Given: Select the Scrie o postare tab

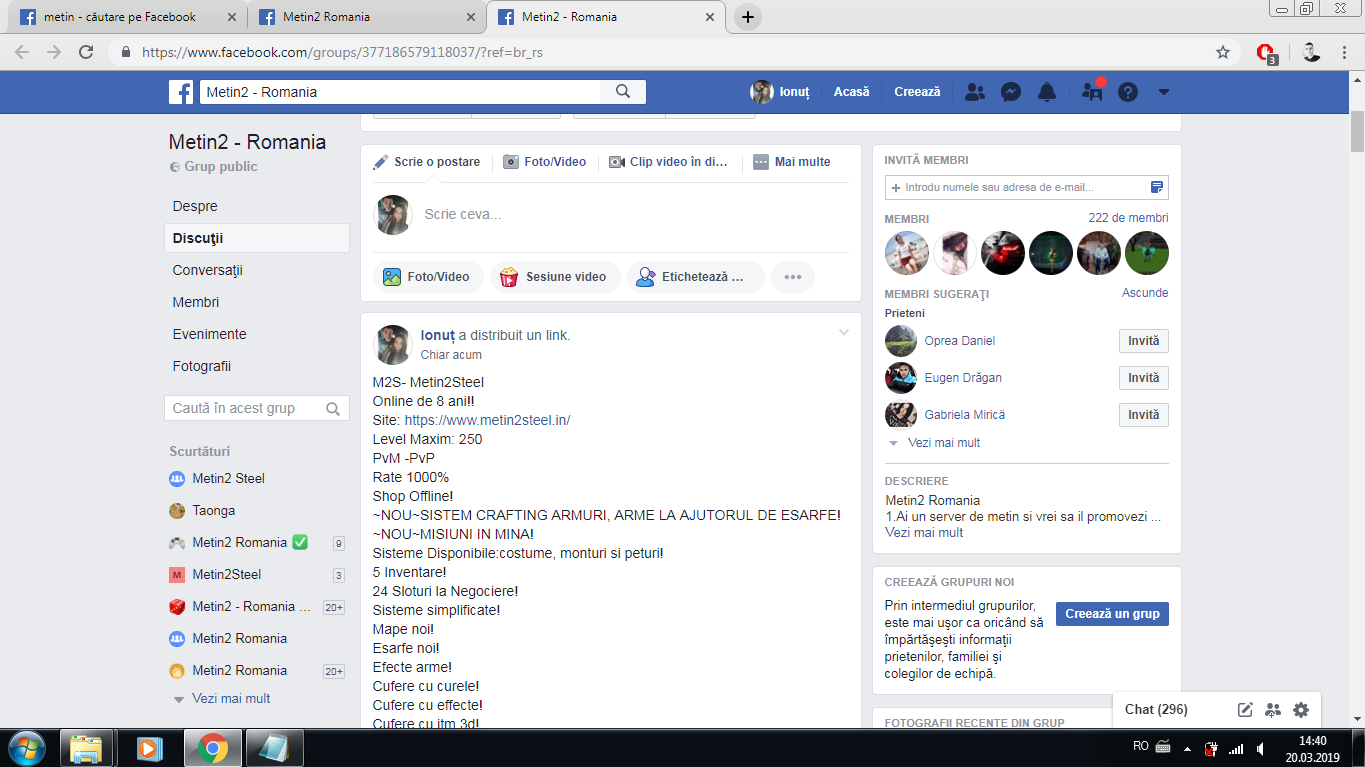Looking at the screenshot, I should pyautogui.click(x=427, y=162).
